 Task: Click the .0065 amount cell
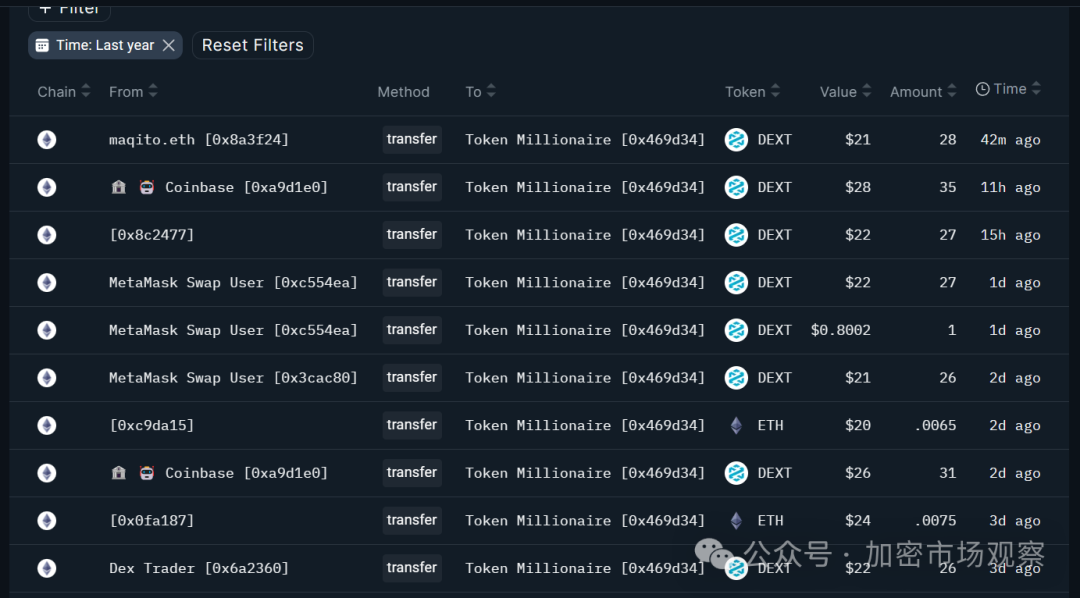(935, 425)
